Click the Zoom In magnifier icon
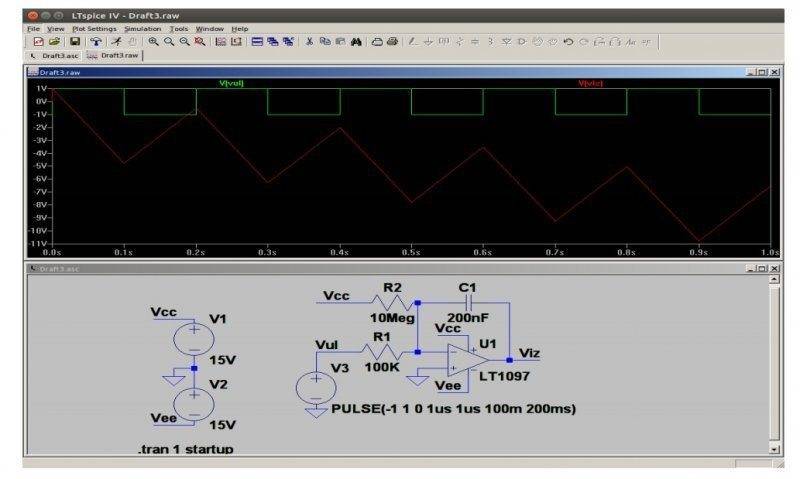800x479 pixels. tap(153, 42)
